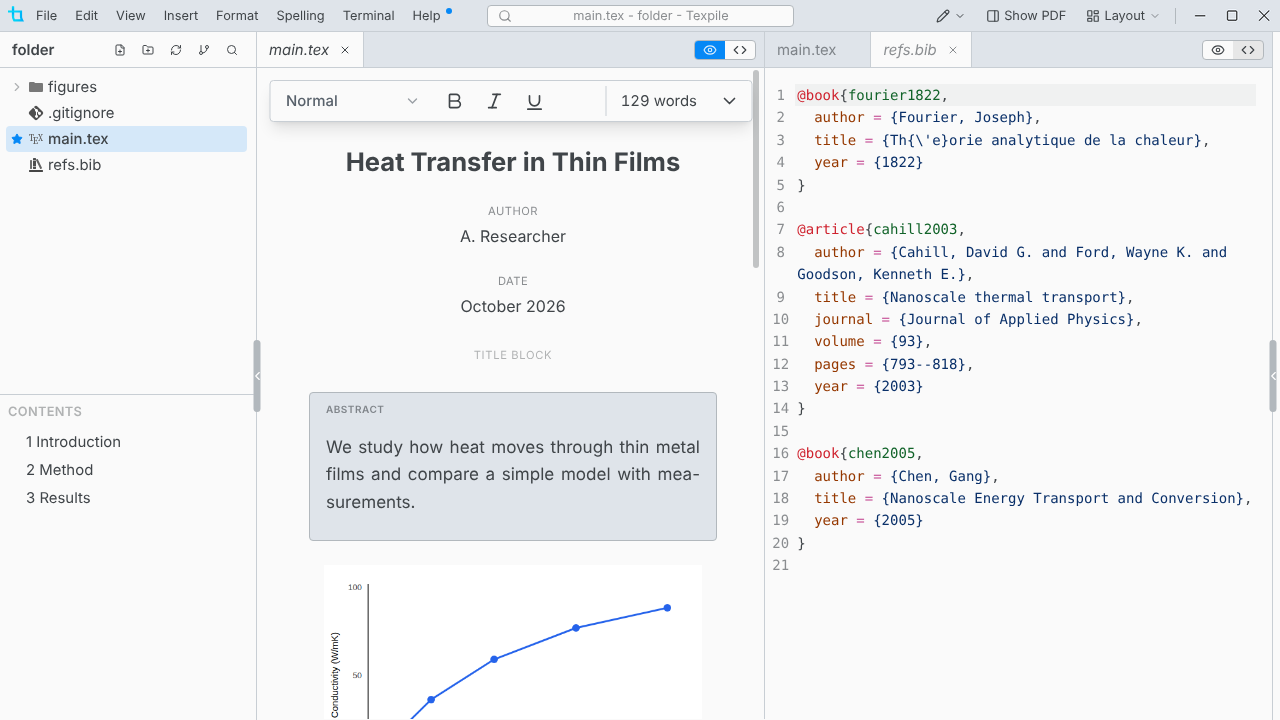This screenshot has height=720, width=1280.
Task: Expand the figures folder in tree
Action: coord(17,87)
